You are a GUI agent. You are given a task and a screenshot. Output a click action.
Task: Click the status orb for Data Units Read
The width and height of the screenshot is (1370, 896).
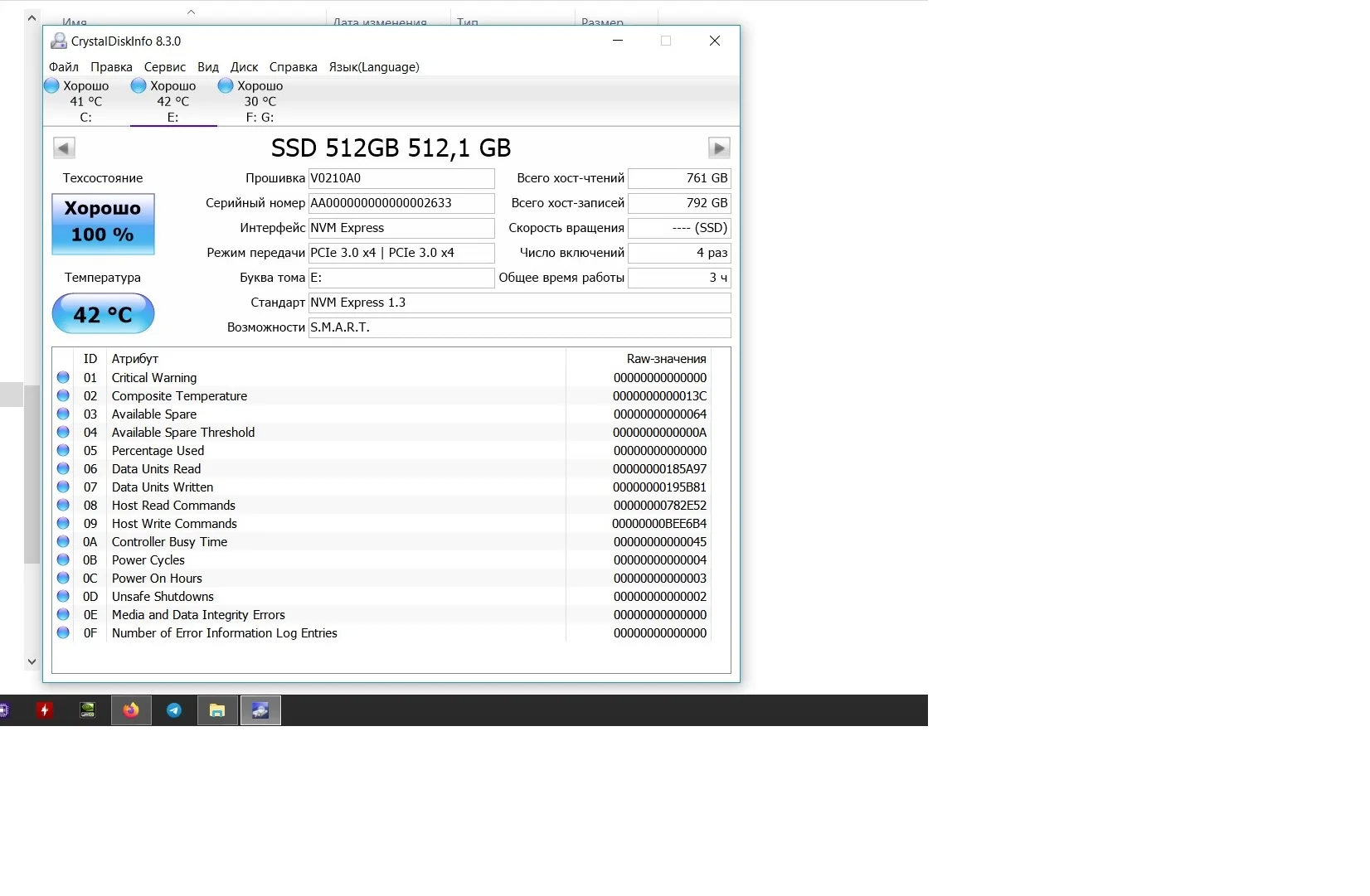pos(63,468)
